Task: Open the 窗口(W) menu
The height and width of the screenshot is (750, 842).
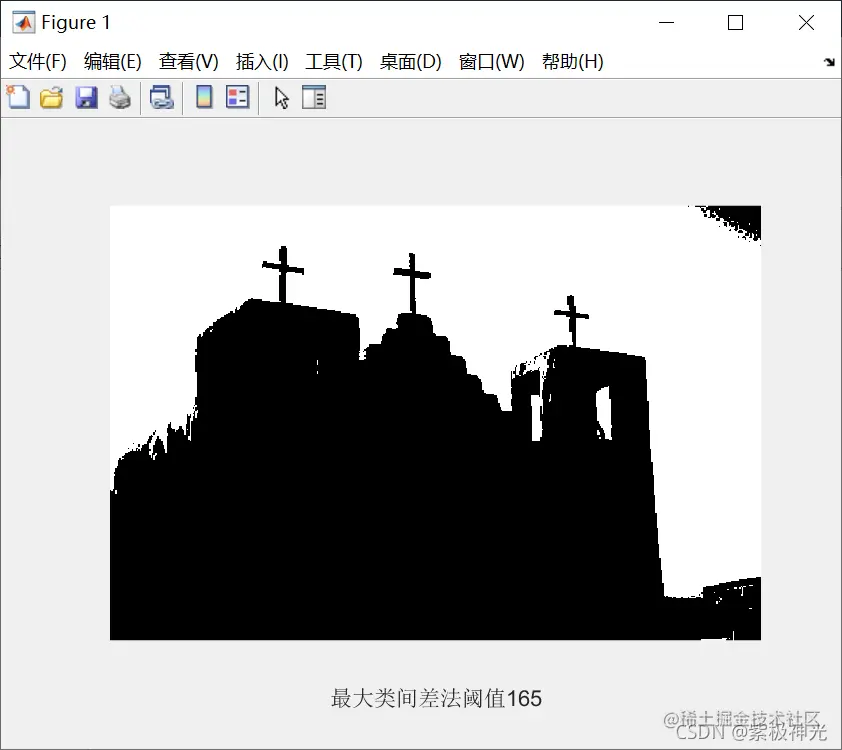Action: click(x=491, y=61)
